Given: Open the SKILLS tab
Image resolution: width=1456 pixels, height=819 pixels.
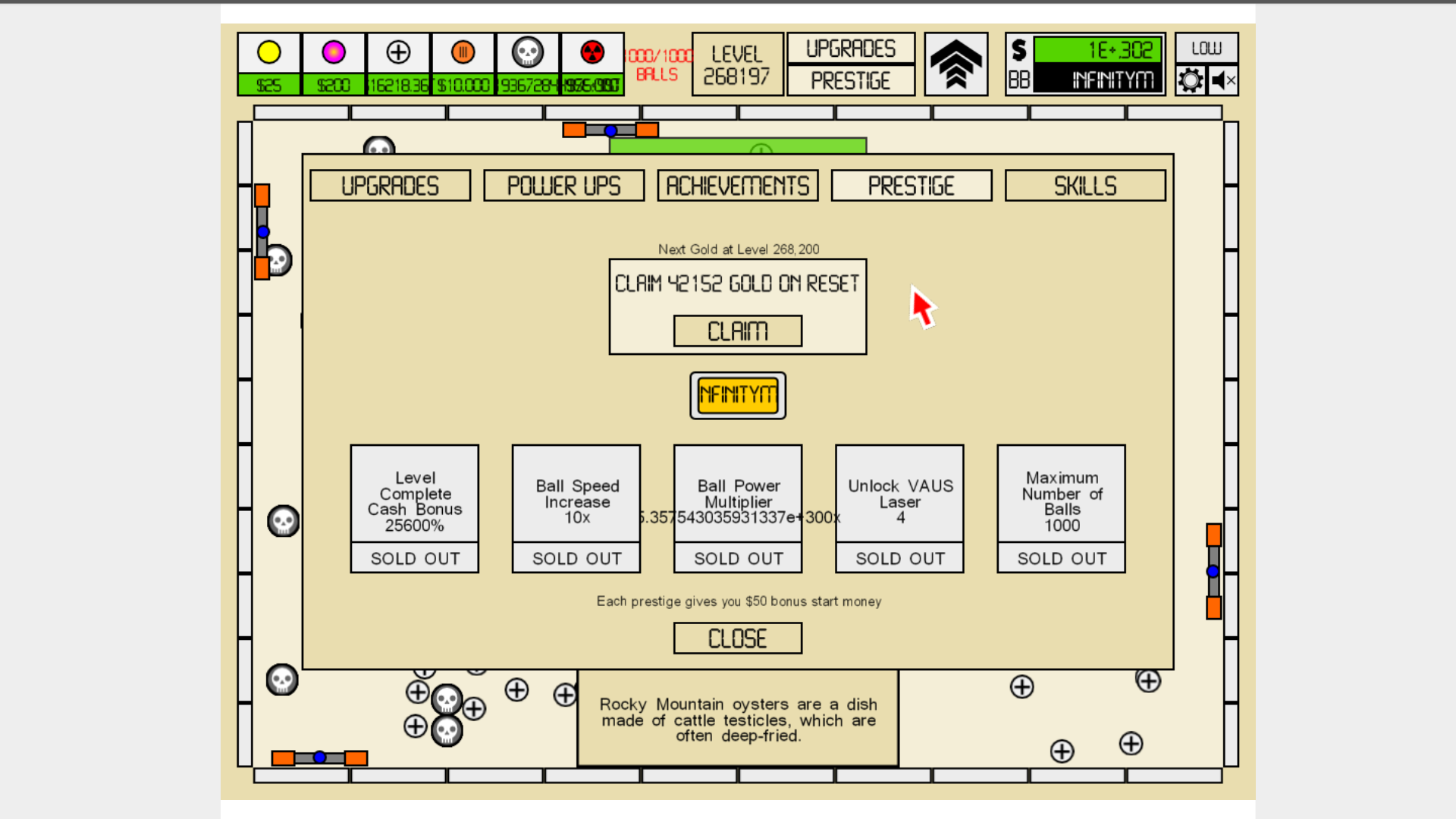Looking at the screenshot, I should coord(1085,186).
